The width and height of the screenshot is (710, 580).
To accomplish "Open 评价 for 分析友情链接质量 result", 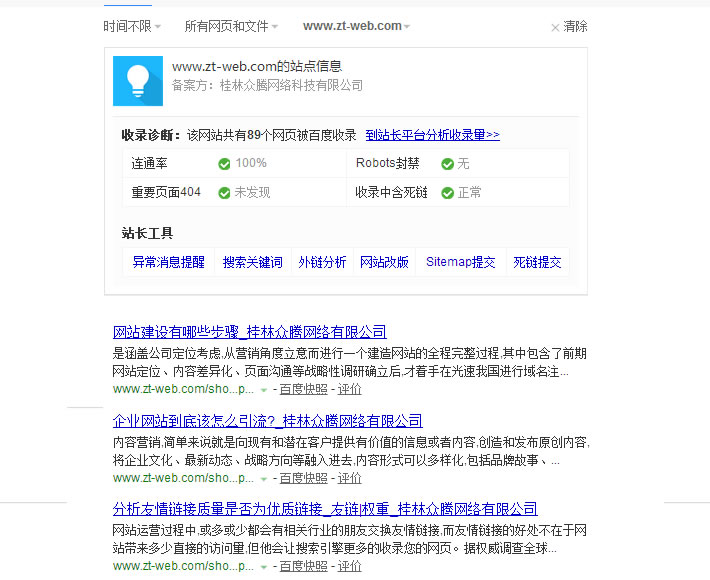I will [350, 566].
